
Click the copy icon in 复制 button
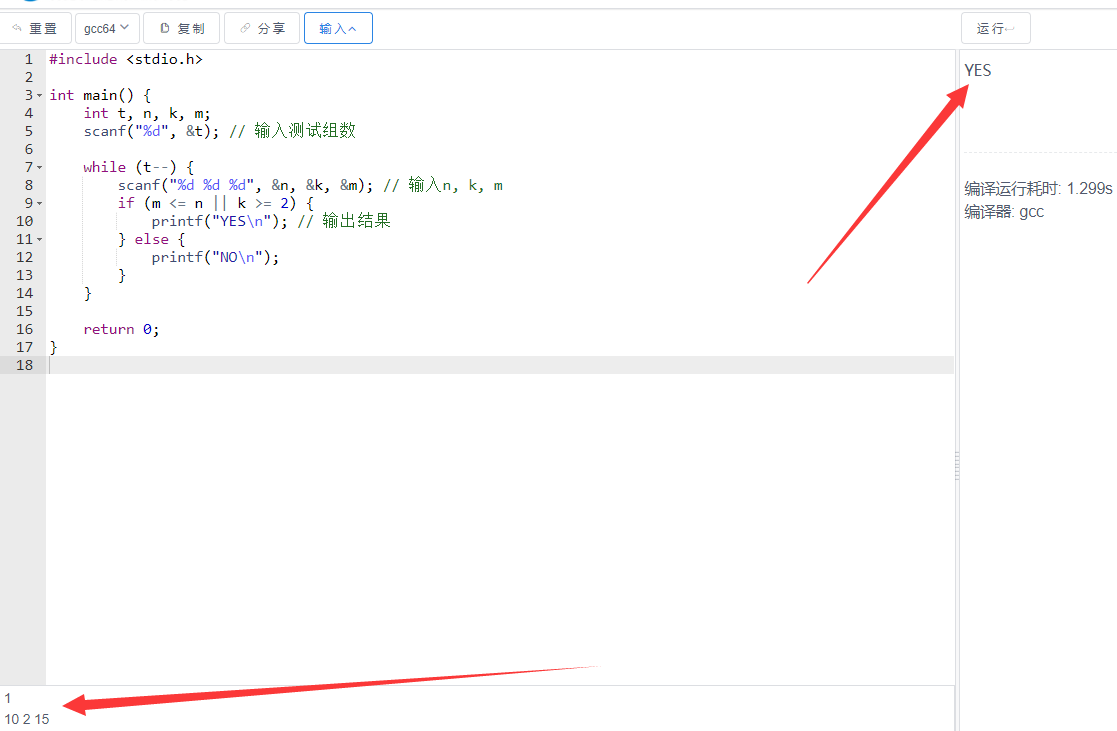pyautogui.click(x=165, y=28)
